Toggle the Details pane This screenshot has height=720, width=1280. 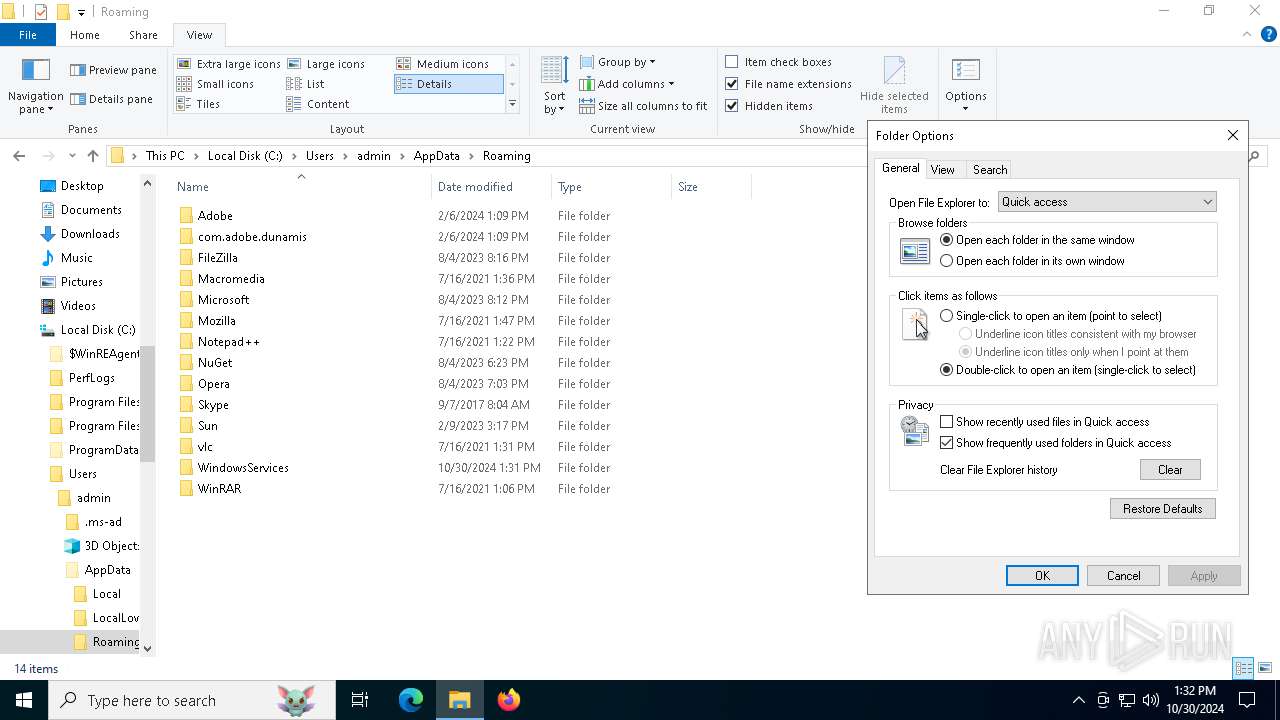(x=111, y=99)
